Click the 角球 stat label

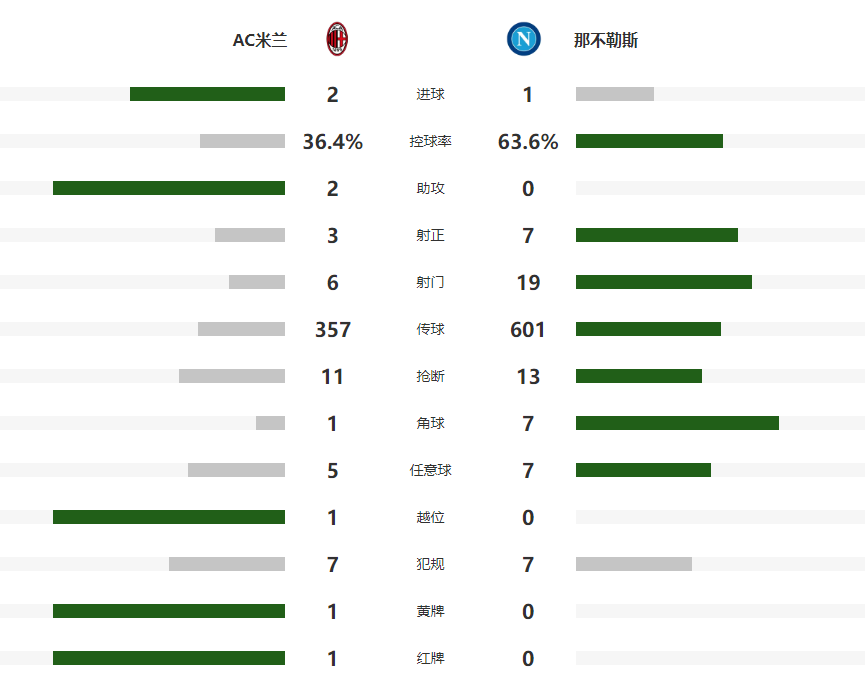pyautogui.click(x=431, y=424)
